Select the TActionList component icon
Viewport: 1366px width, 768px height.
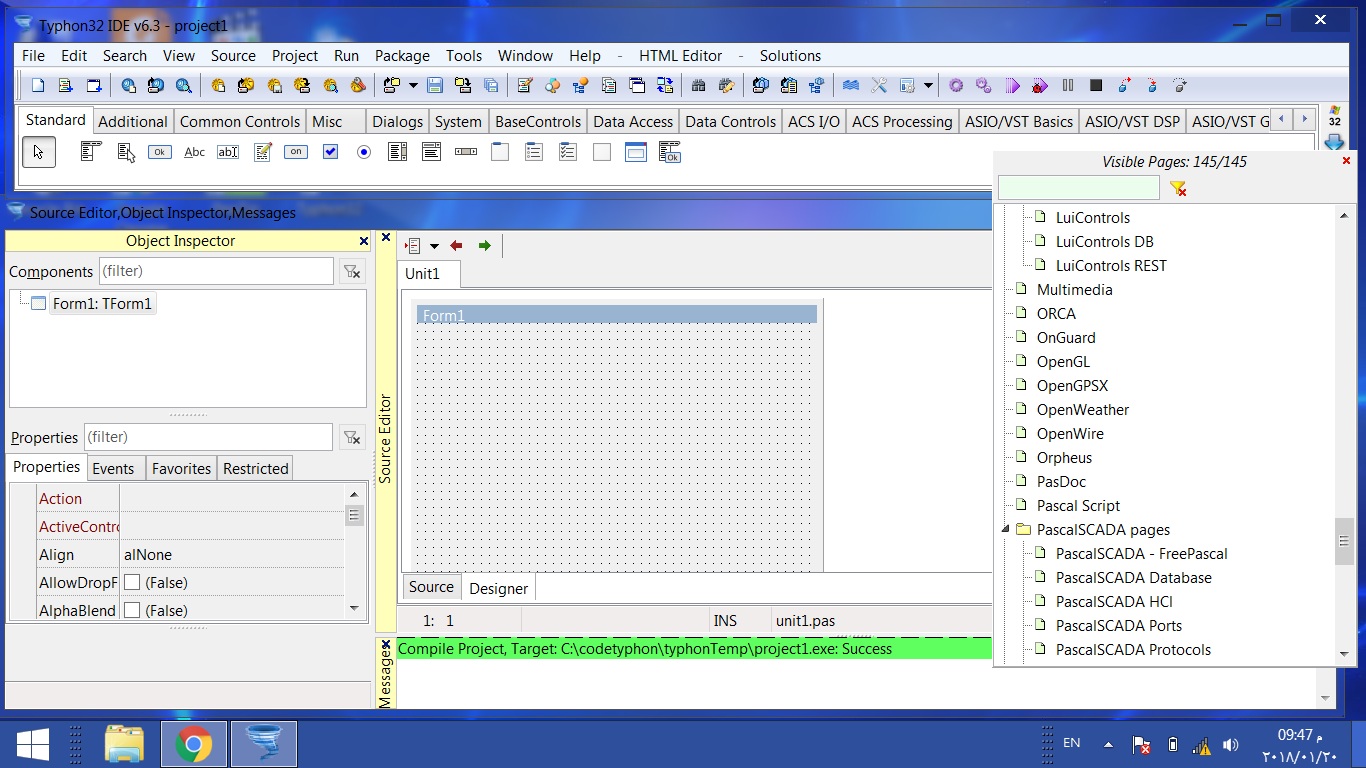click(x=670, y=152)
